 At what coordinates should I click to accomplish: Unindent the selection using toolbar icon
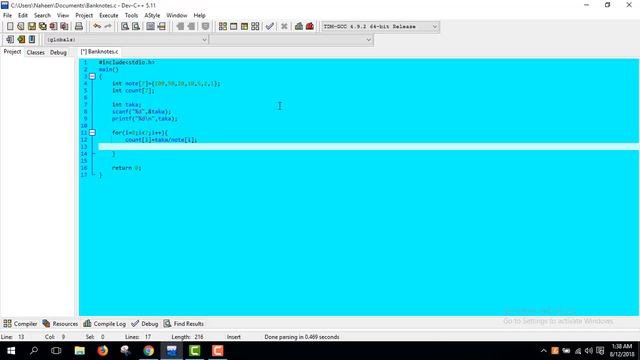click(191, 27)
